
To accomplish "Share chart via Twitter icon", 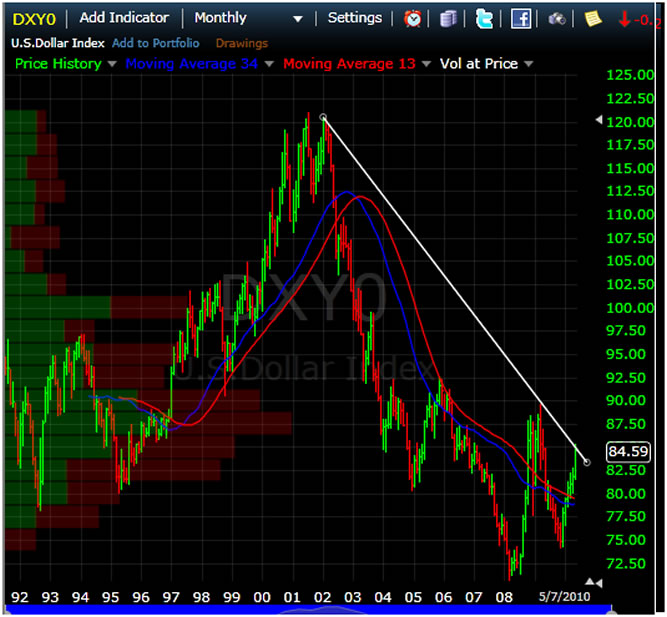I will point(484,19).
